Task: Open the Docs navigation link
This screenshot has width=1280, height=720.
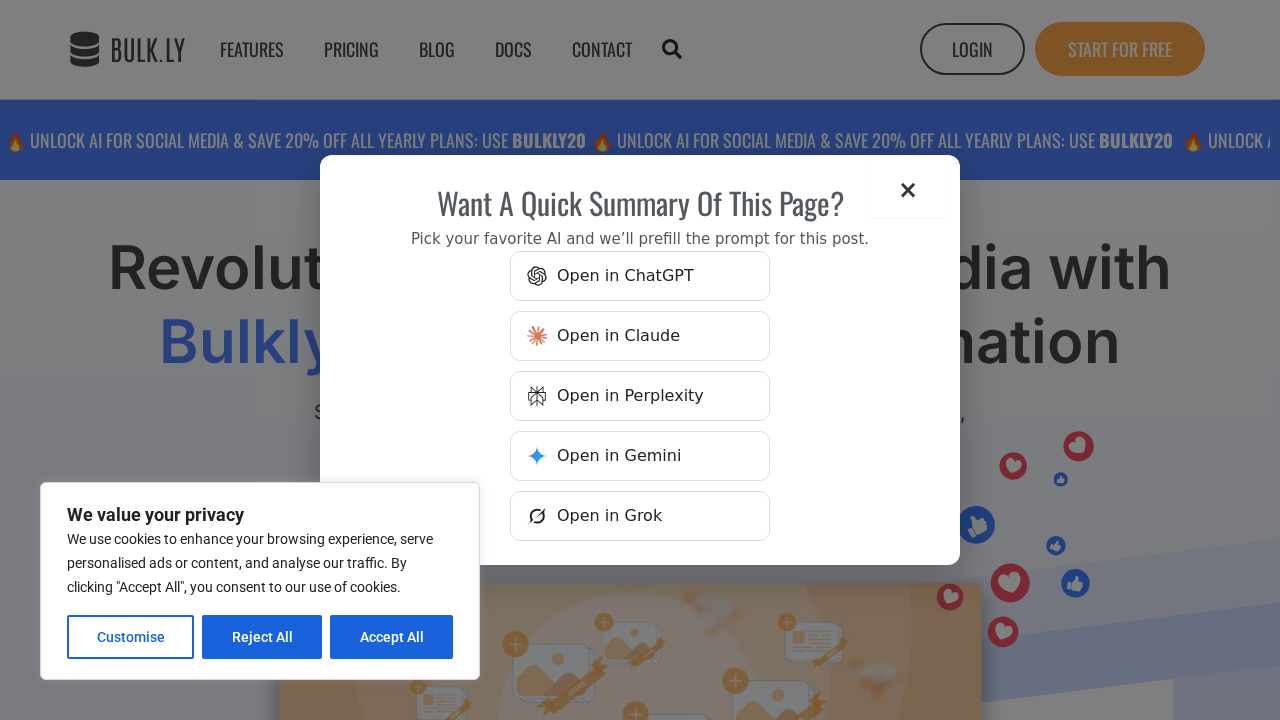Action: pyautogui.click(x=513, y=49)
